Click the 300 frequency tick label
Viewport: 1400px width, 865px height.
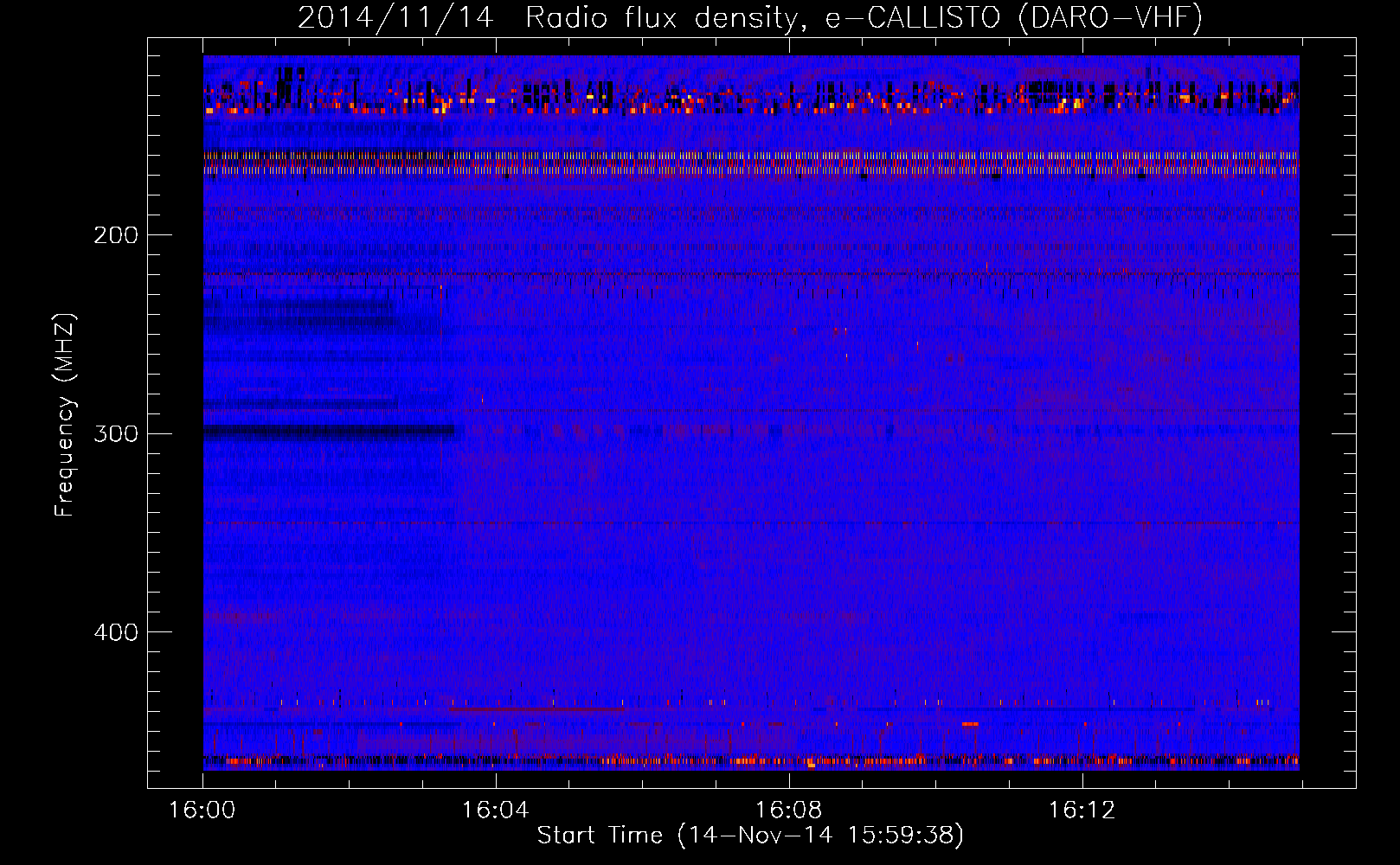pos(116,433)
